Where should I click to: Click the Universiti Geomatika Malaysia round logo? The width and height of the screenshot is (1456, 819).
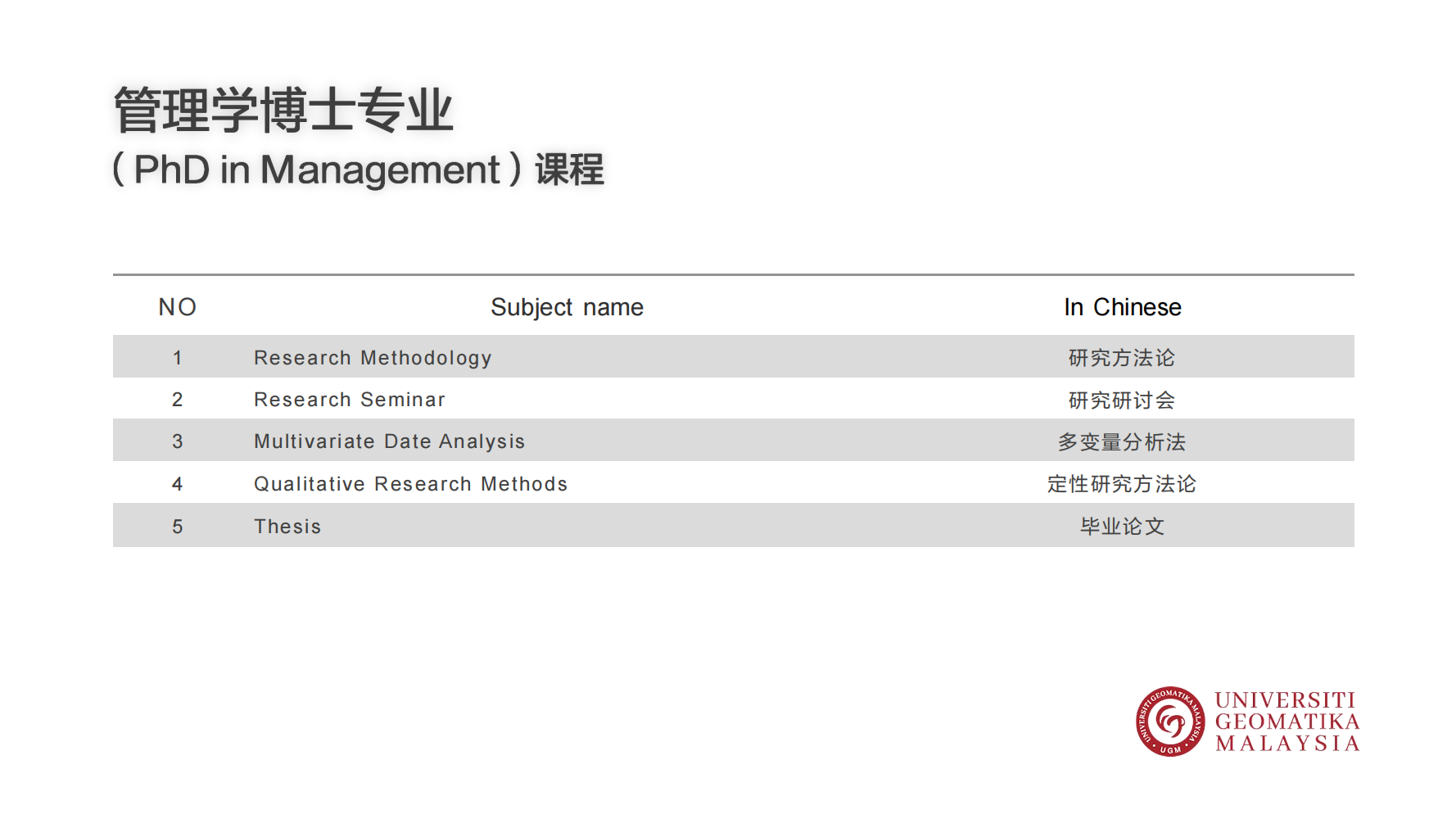[1170, 722]
